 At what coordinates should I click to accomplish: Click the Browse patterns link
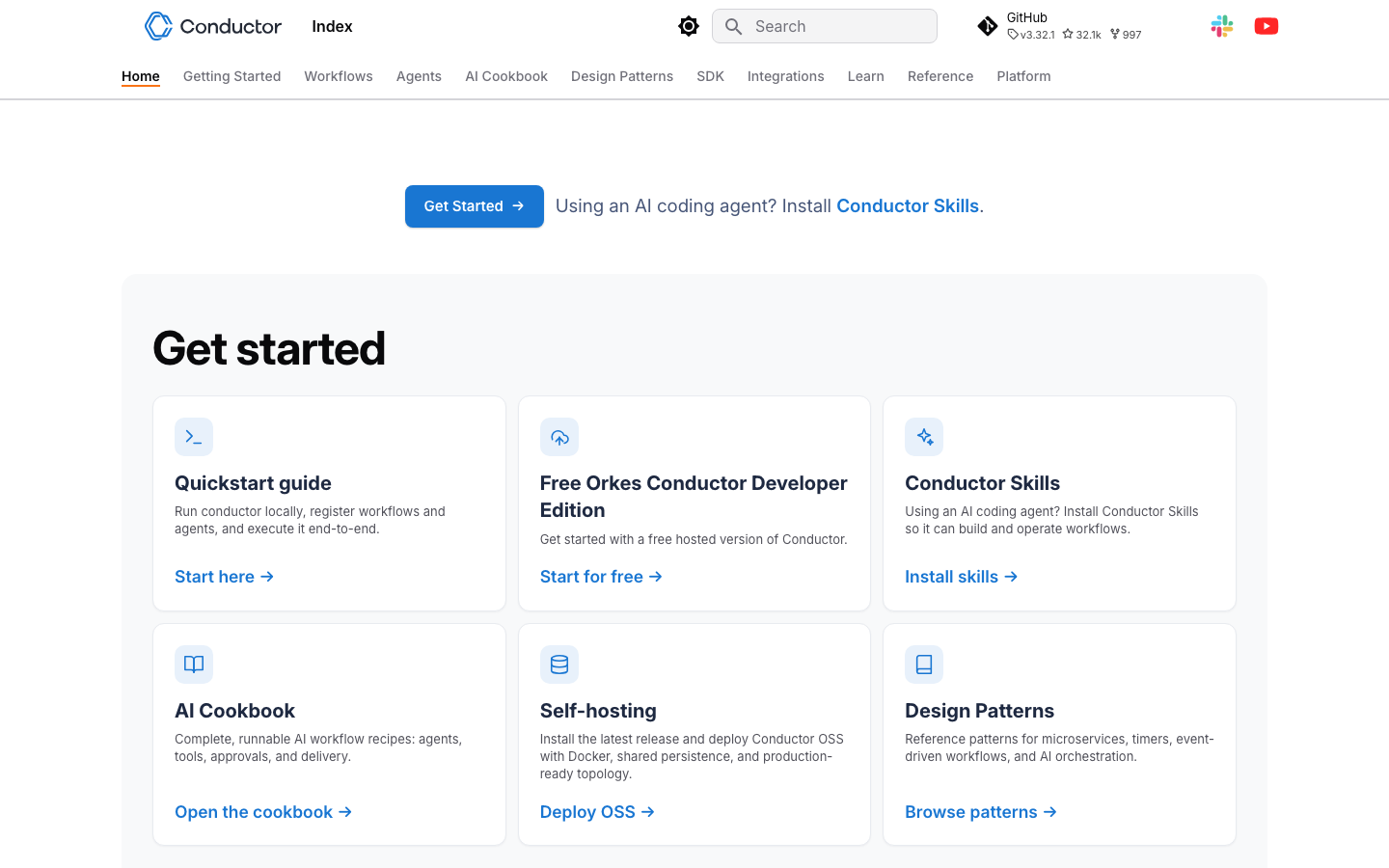pos(981,812)
